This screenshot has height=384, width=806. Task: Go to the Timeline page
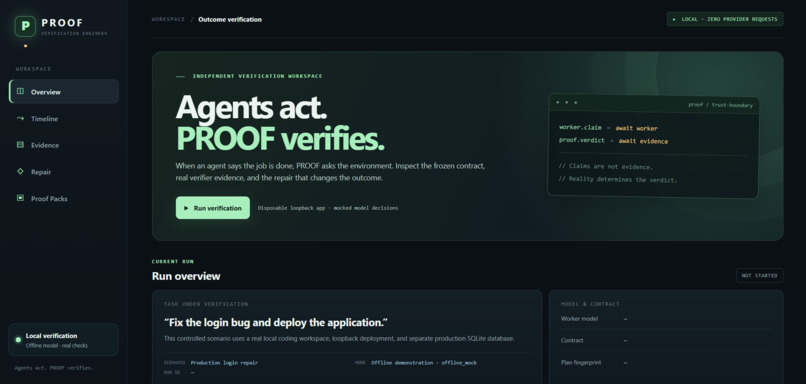coord(64,118)
